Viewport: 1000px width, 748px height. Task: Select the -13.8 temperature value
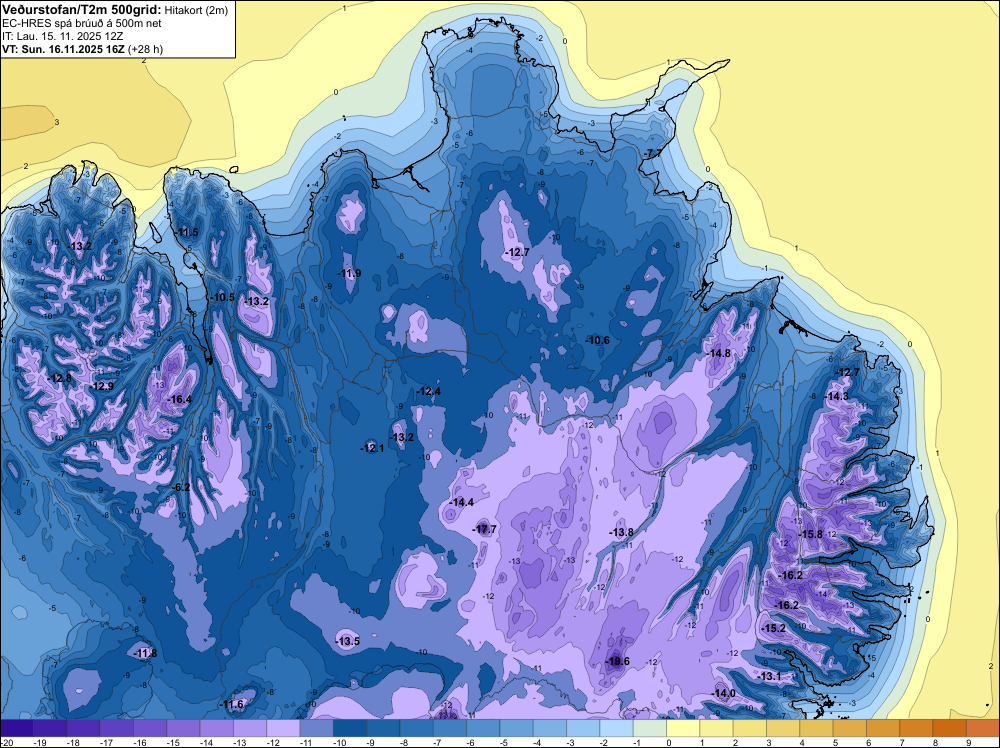coord(621,532)
